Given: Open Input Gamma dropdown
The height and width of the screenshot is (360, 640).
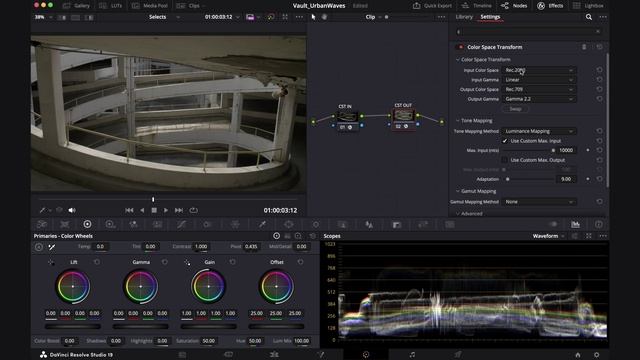Looking at the screenshot, I should coord(539,80).
